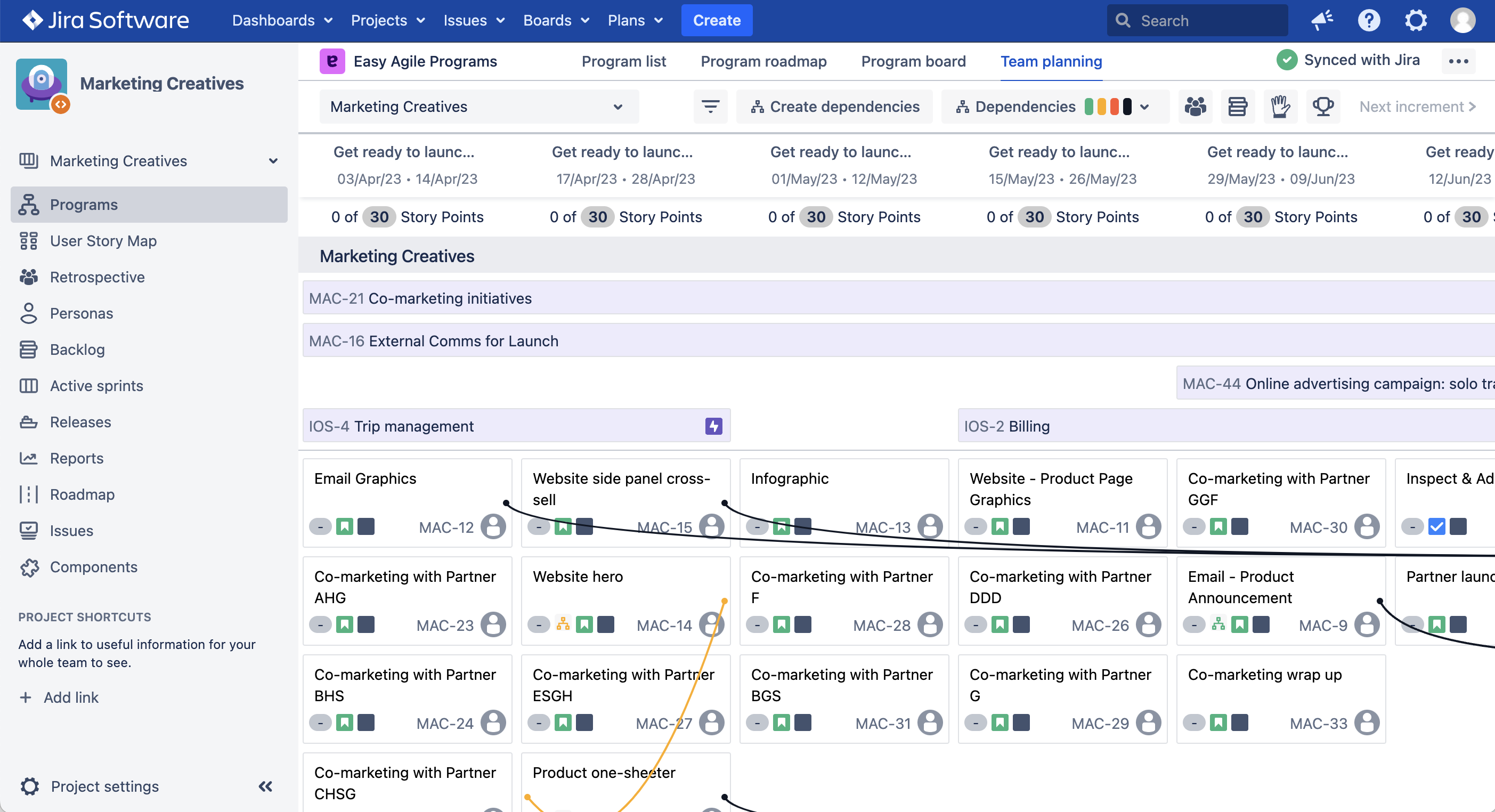The image size is (1495, 812).
Task: Expand the Plans dropdown menu
Action: point(635,20)
